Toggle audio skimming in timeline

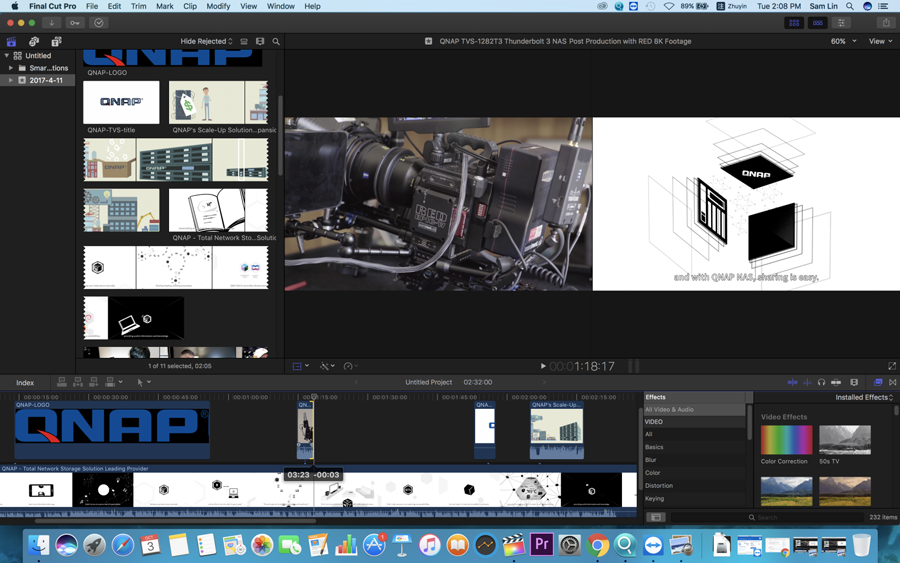pyautogui.click(x=807, y=382)
